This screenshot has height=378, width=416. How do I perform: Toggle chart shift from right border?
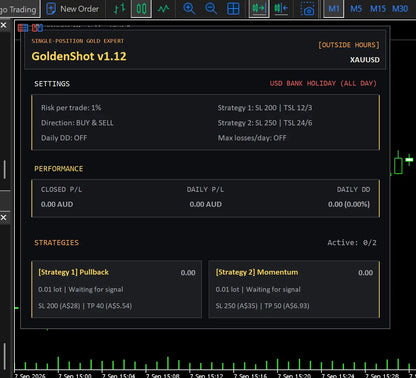tap(281, 9)
